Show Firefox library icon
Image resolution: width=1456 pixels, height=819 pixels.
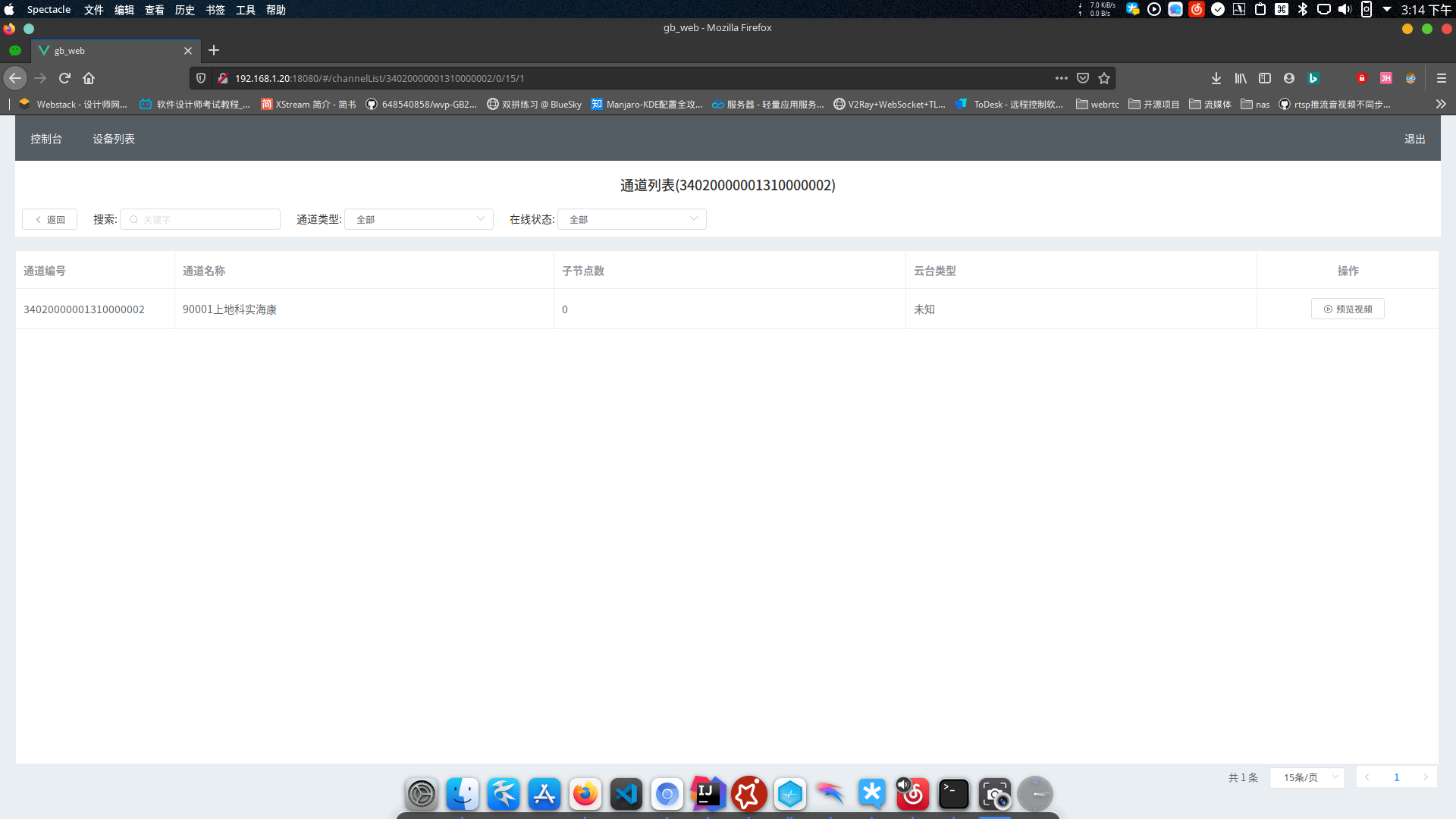tap(1241, 78)
